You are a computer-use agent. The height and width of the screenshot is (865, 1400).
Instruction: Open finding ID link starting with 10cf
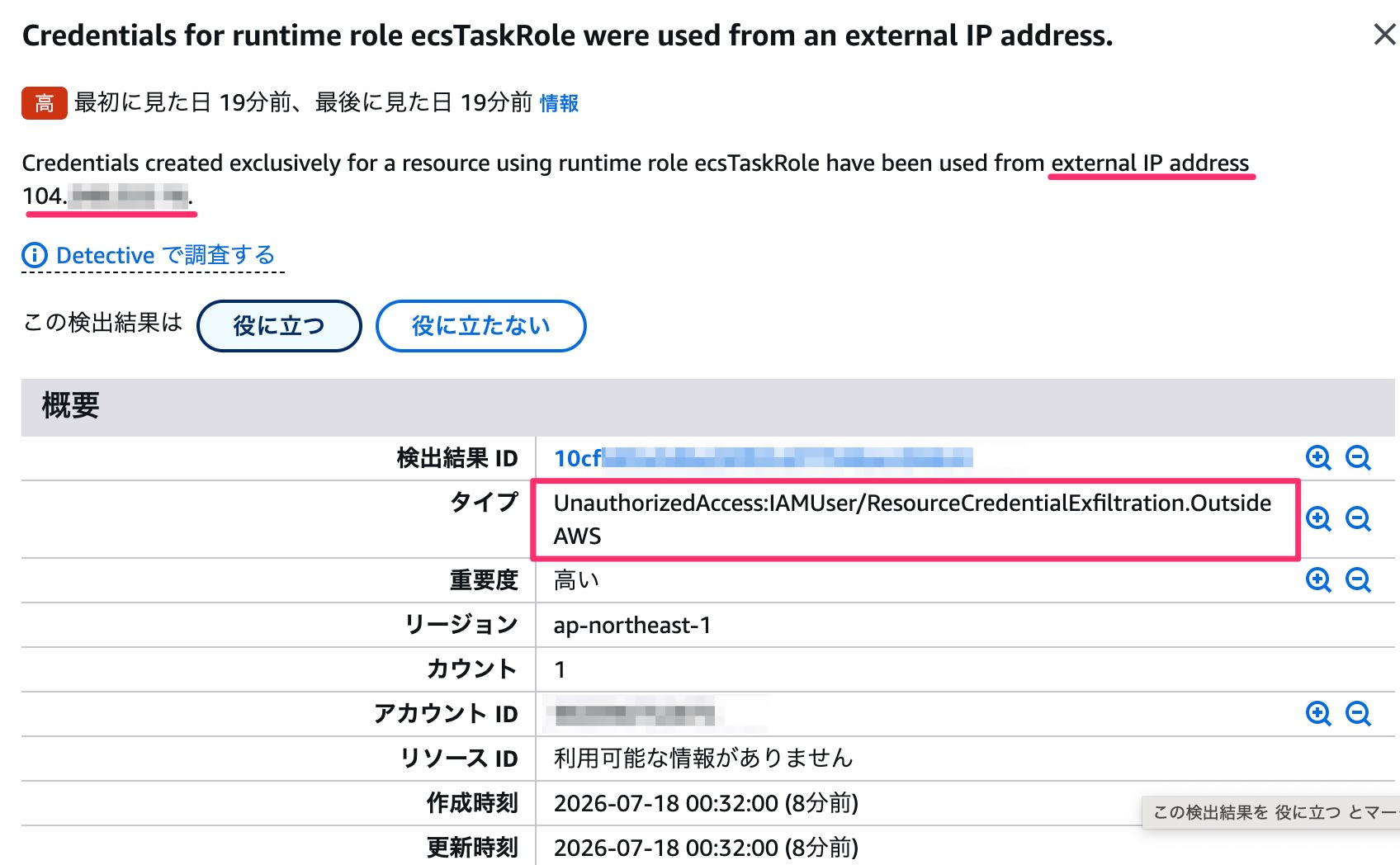[763, 458]
